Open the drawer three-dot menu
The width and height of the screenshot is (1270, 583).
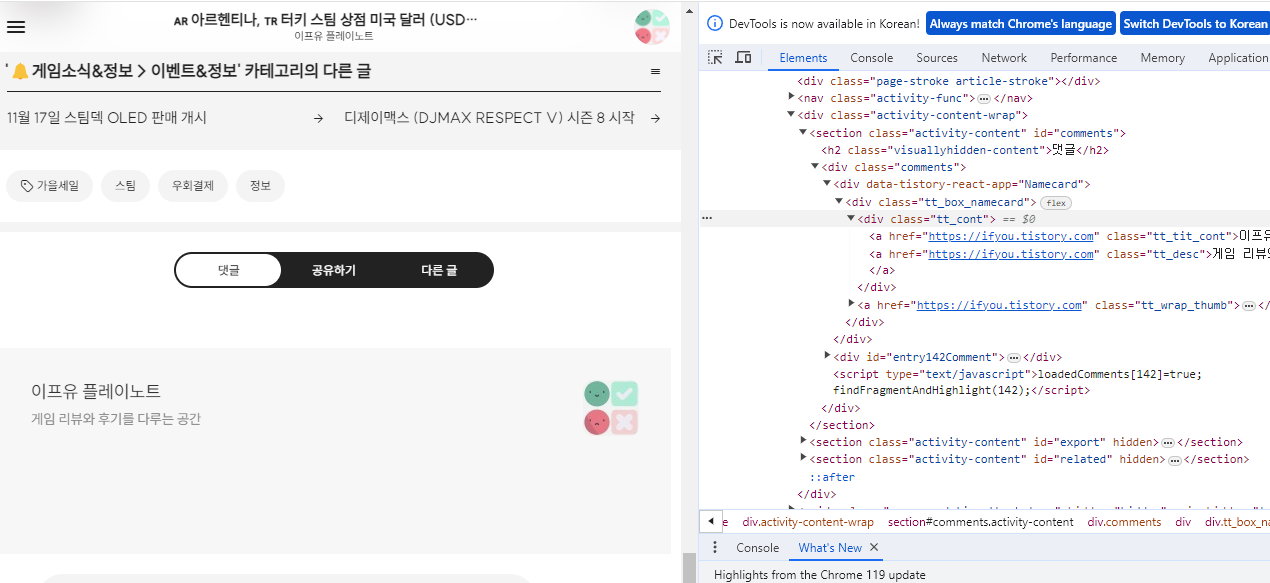(x=715, y=548)
